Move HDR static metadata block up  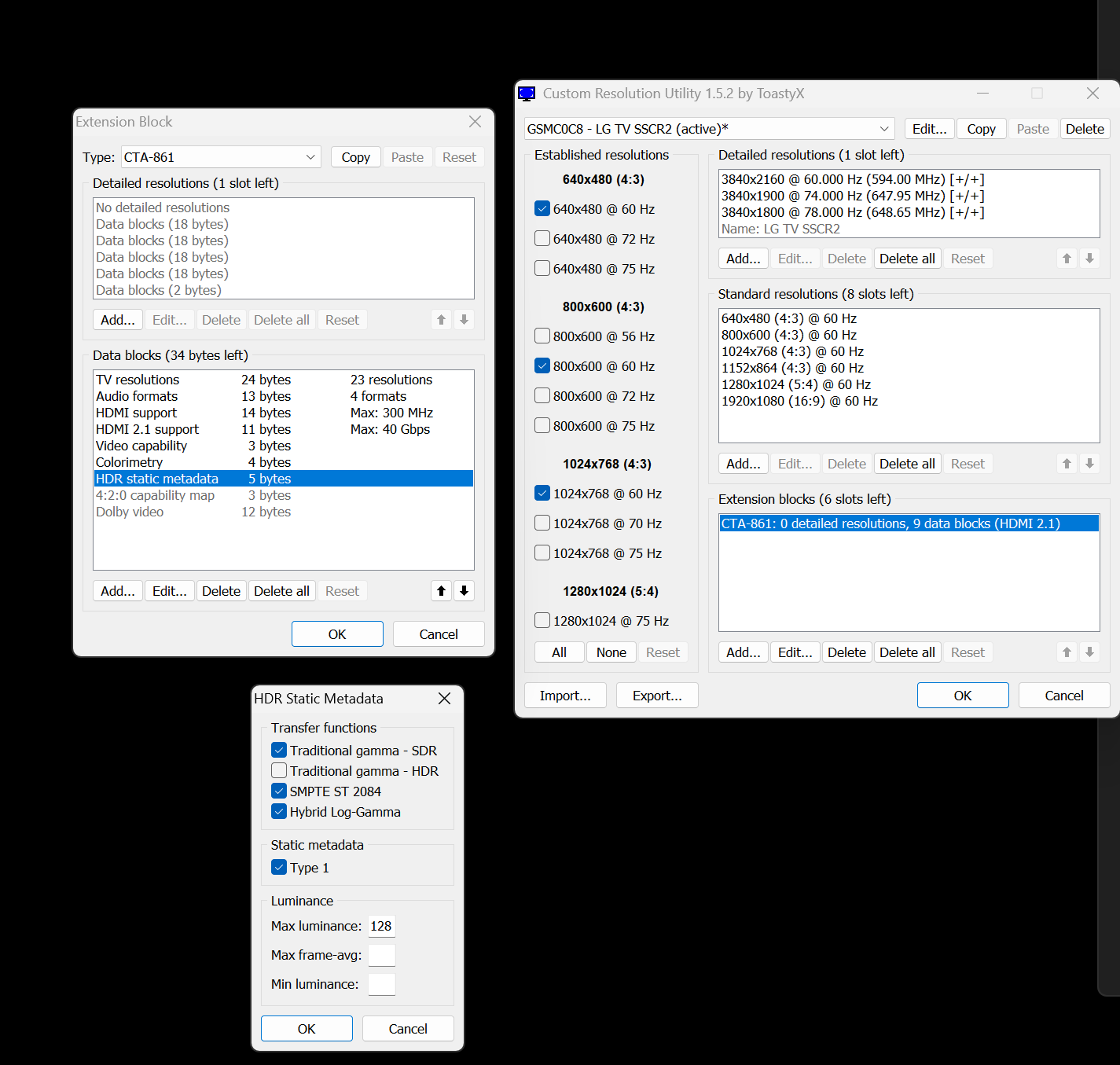441,590
